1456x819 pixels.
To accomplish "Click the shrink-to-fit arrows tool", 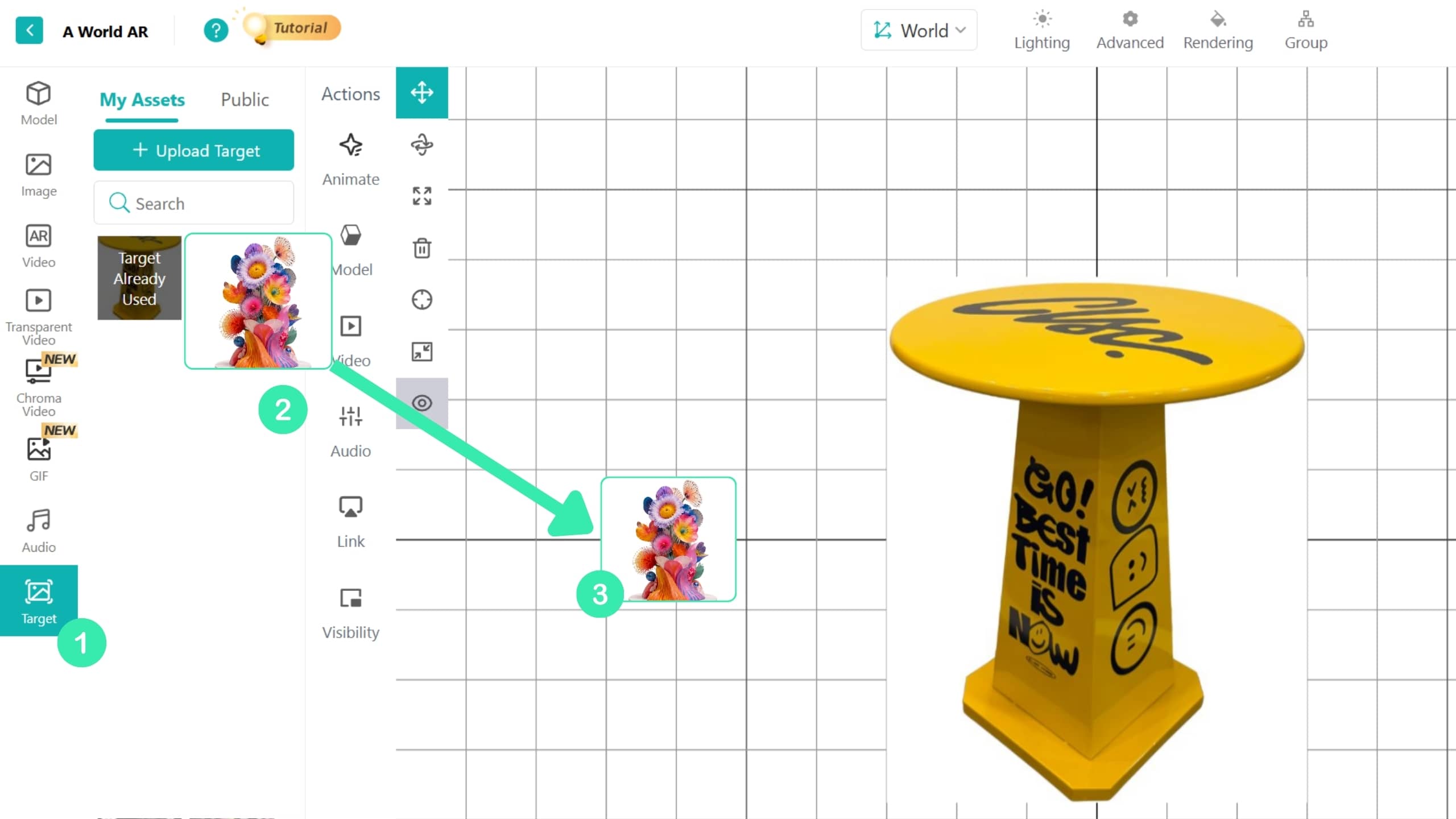I will 422,351.
